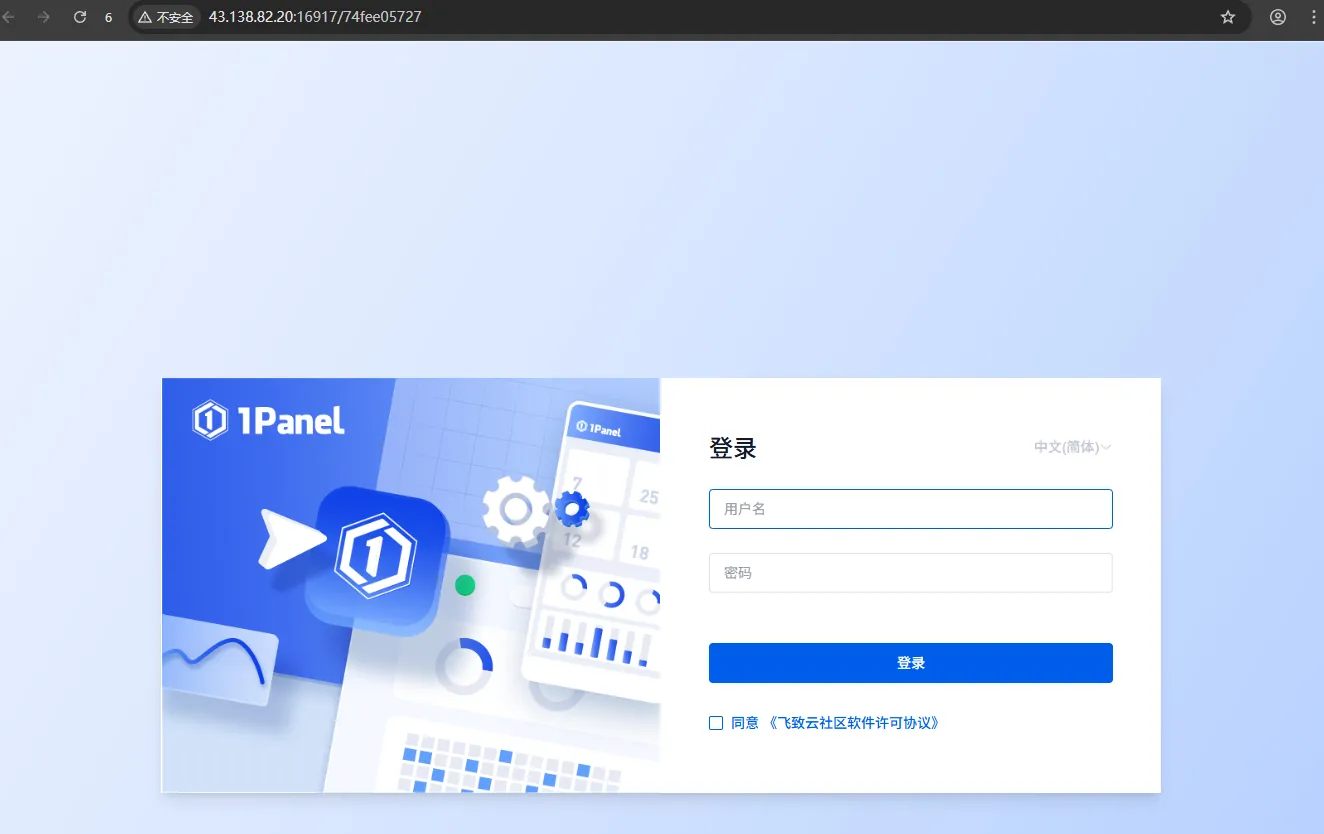Open the 飞致云社区软件许可协议 license link
This screenshot has width=1324, height=834.
tap(853, 723)
